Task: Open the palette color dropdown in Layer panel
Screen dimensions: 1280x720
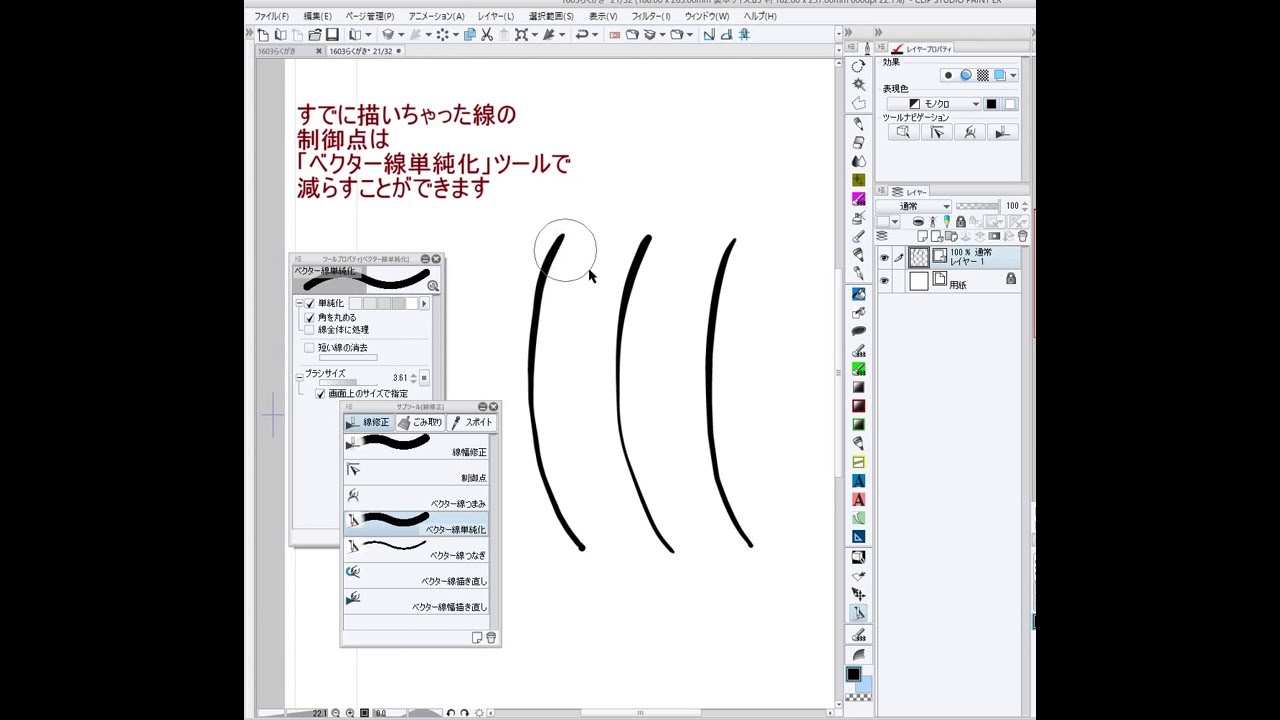Action: point(895,222)
